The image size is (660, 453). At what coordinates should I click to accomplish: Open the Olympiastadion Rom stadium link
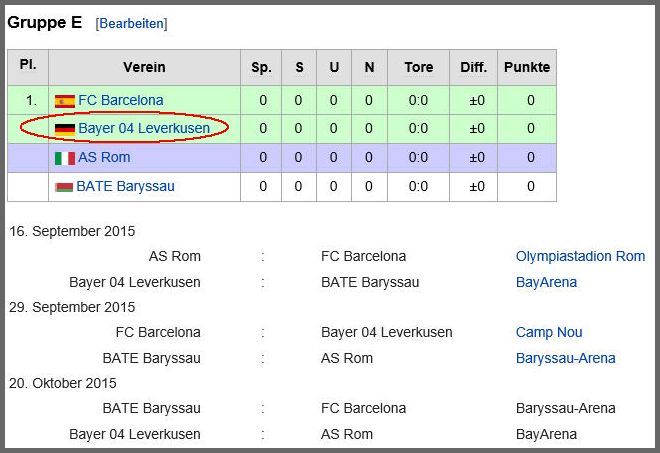[x=580, y=257]
